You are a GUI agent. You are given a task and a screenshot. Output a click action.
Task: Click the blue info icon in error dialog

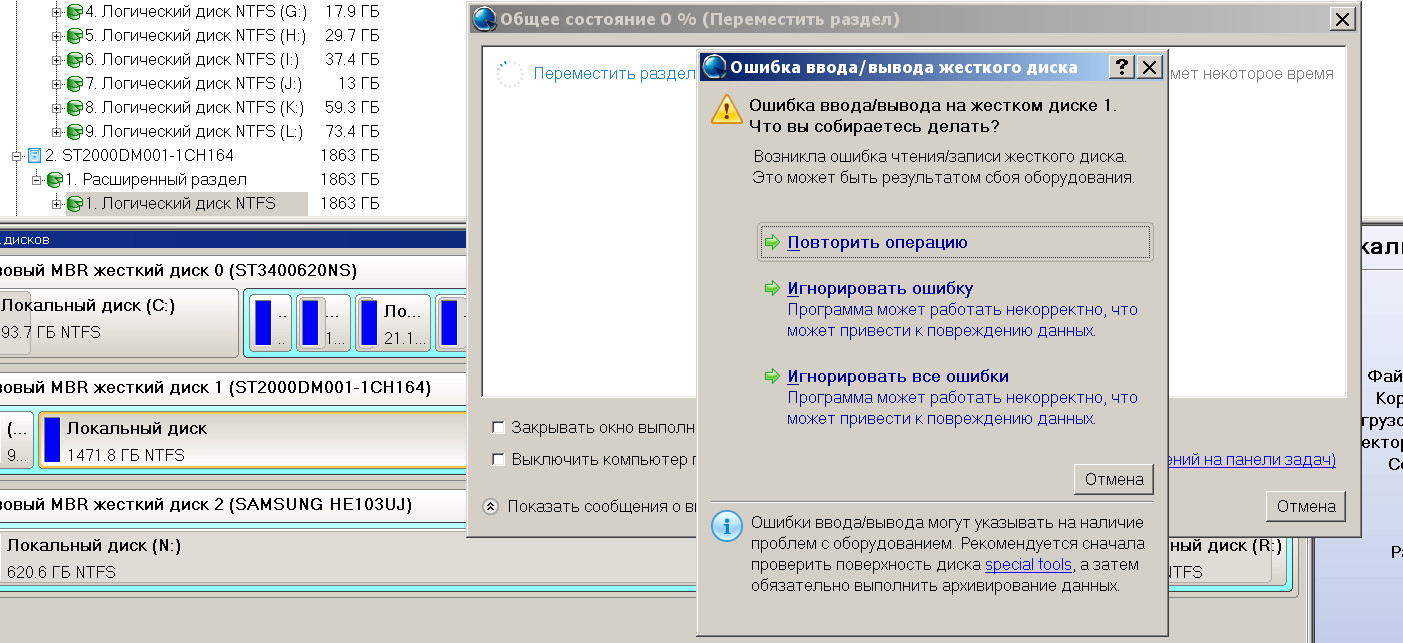point(727,526)
